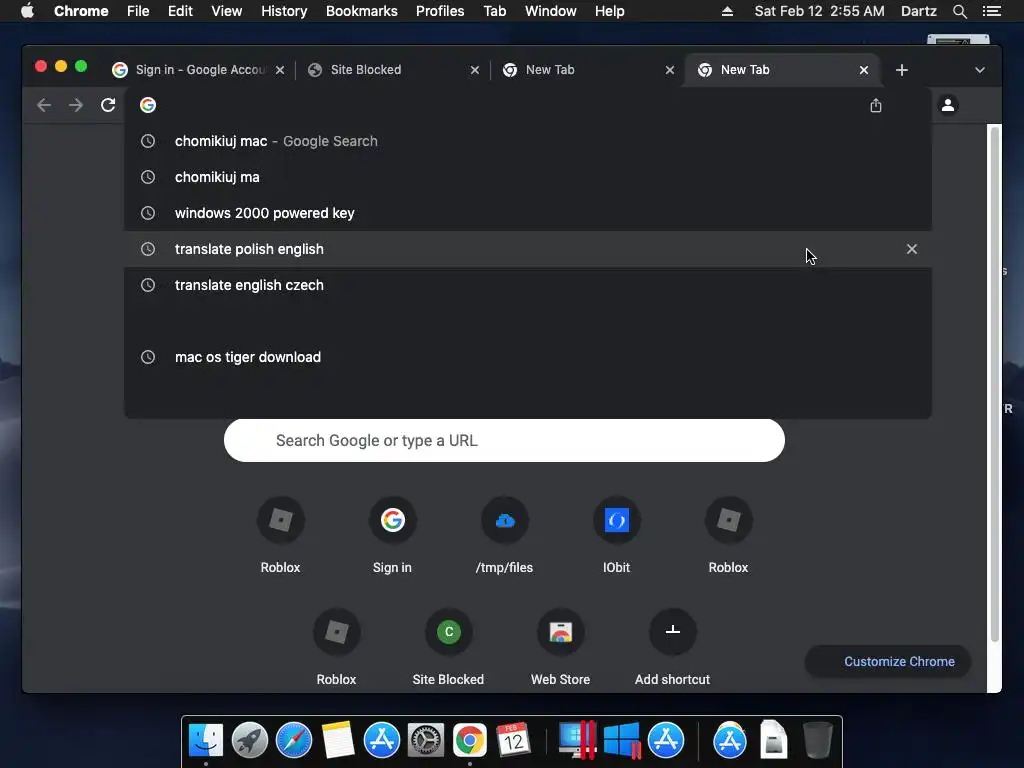Open a new tab with the plus button
Image resolution: width=1024 pixels, height=768 pixels.
(902, 70)
